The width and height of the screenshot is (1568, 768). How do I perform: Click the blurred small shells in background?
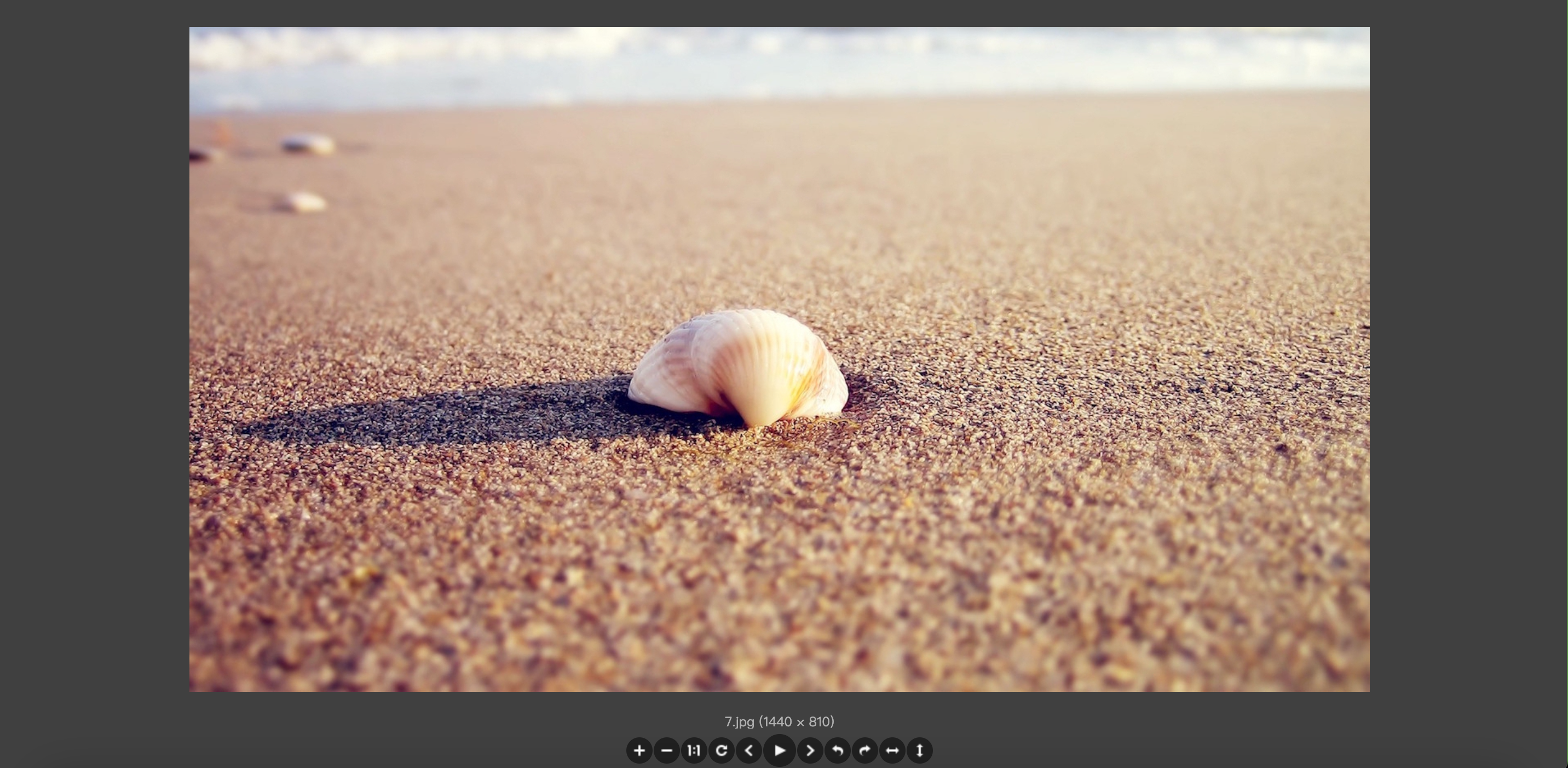click(308, 145)
